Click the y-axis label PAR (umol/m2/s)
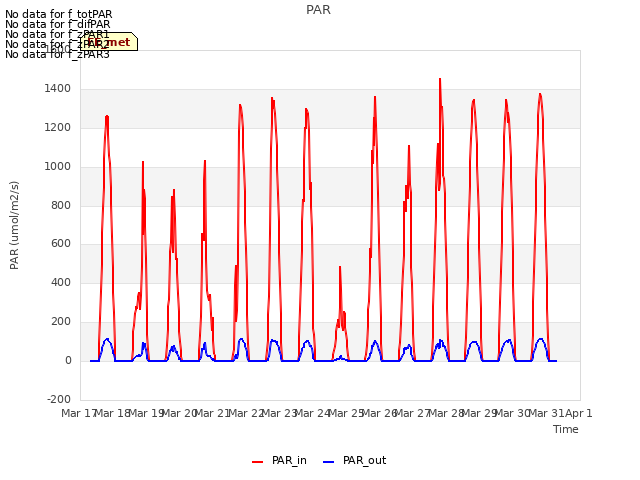Viewport: 640px width, 480px height. 14,225
